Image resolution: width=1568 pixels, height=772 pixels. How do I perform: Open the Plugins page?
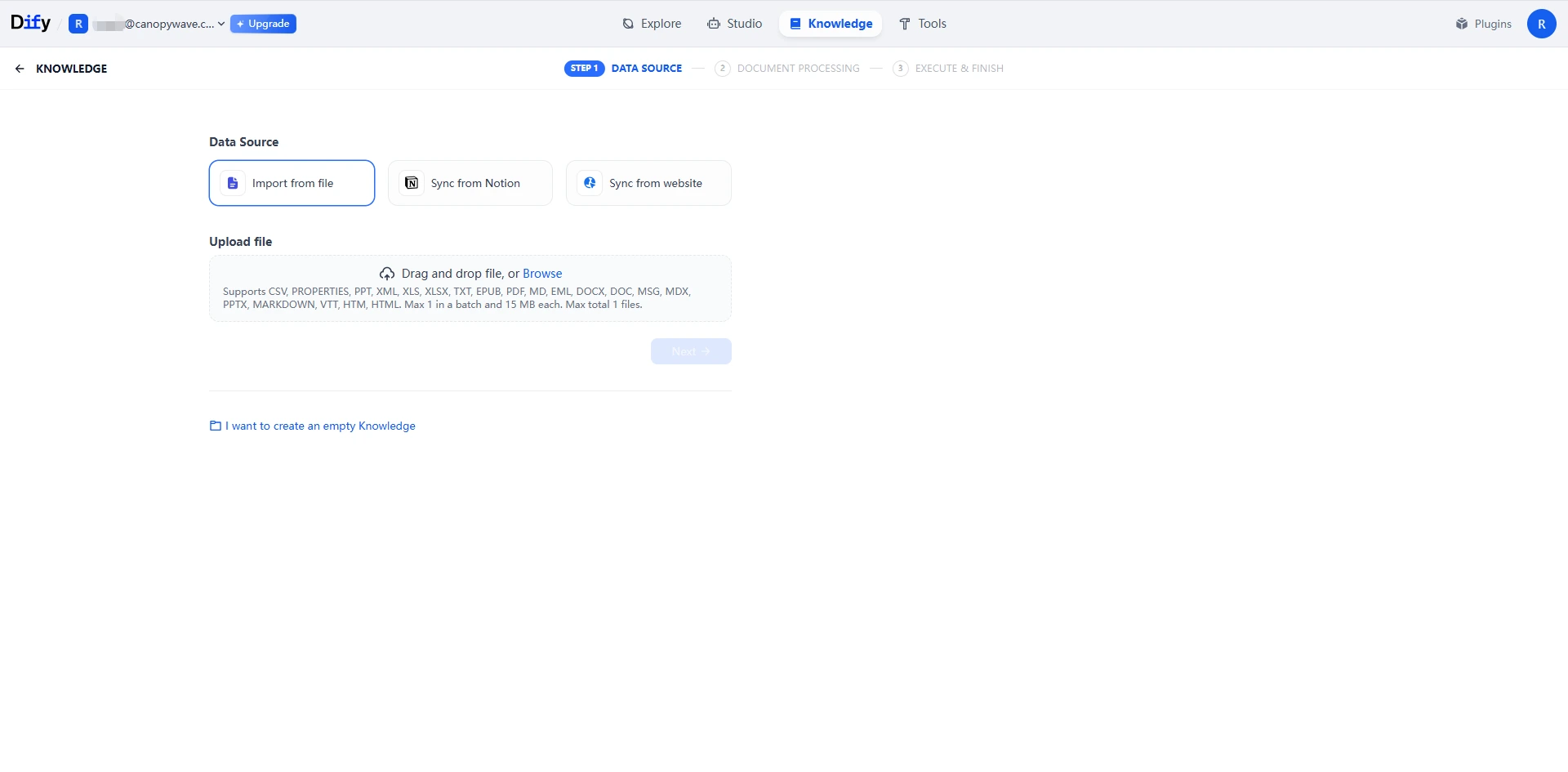pos(1483,24)
